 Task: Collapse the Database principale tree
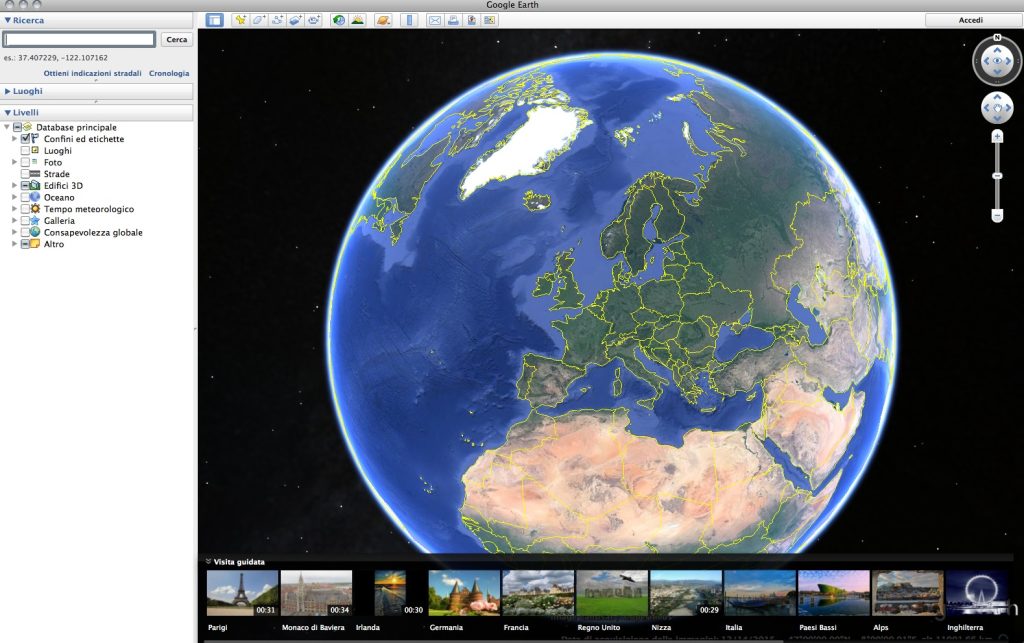coord(7,127)
